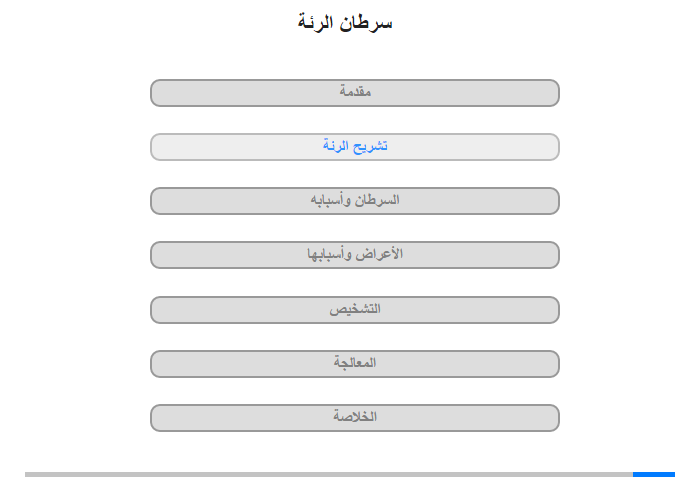This screenshot has height=480, width=700.
Task: Go to the diagnosis chapter
Action: click(355, 309)
